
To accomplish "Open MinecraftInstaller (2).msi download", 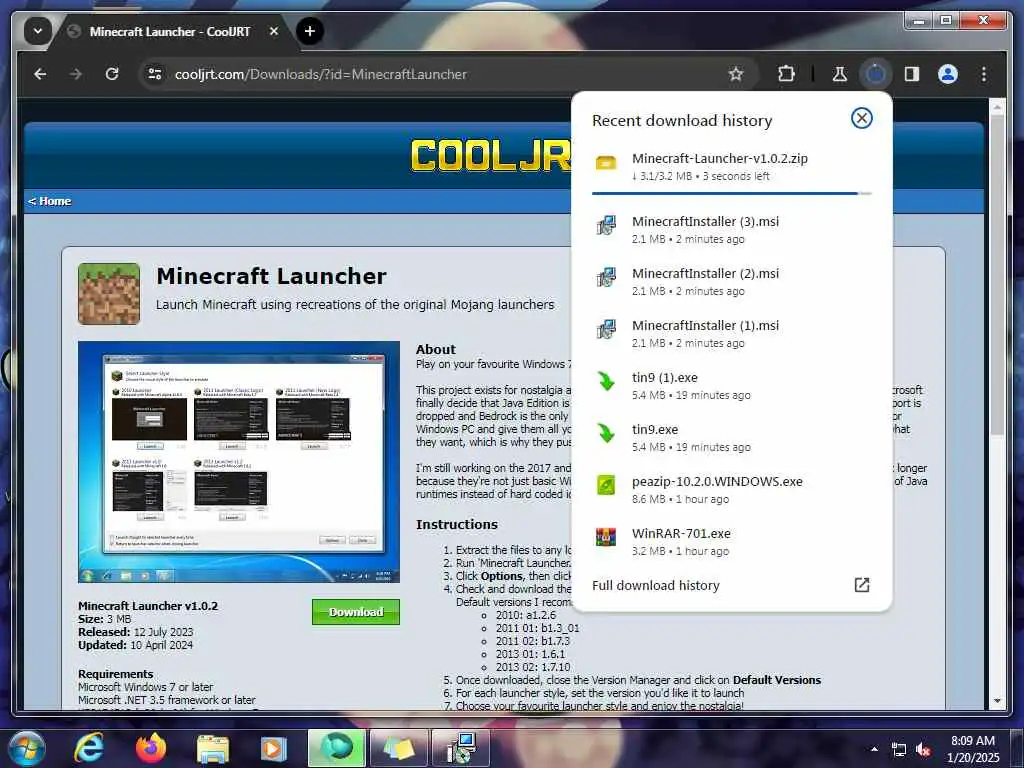I will 731,281.
